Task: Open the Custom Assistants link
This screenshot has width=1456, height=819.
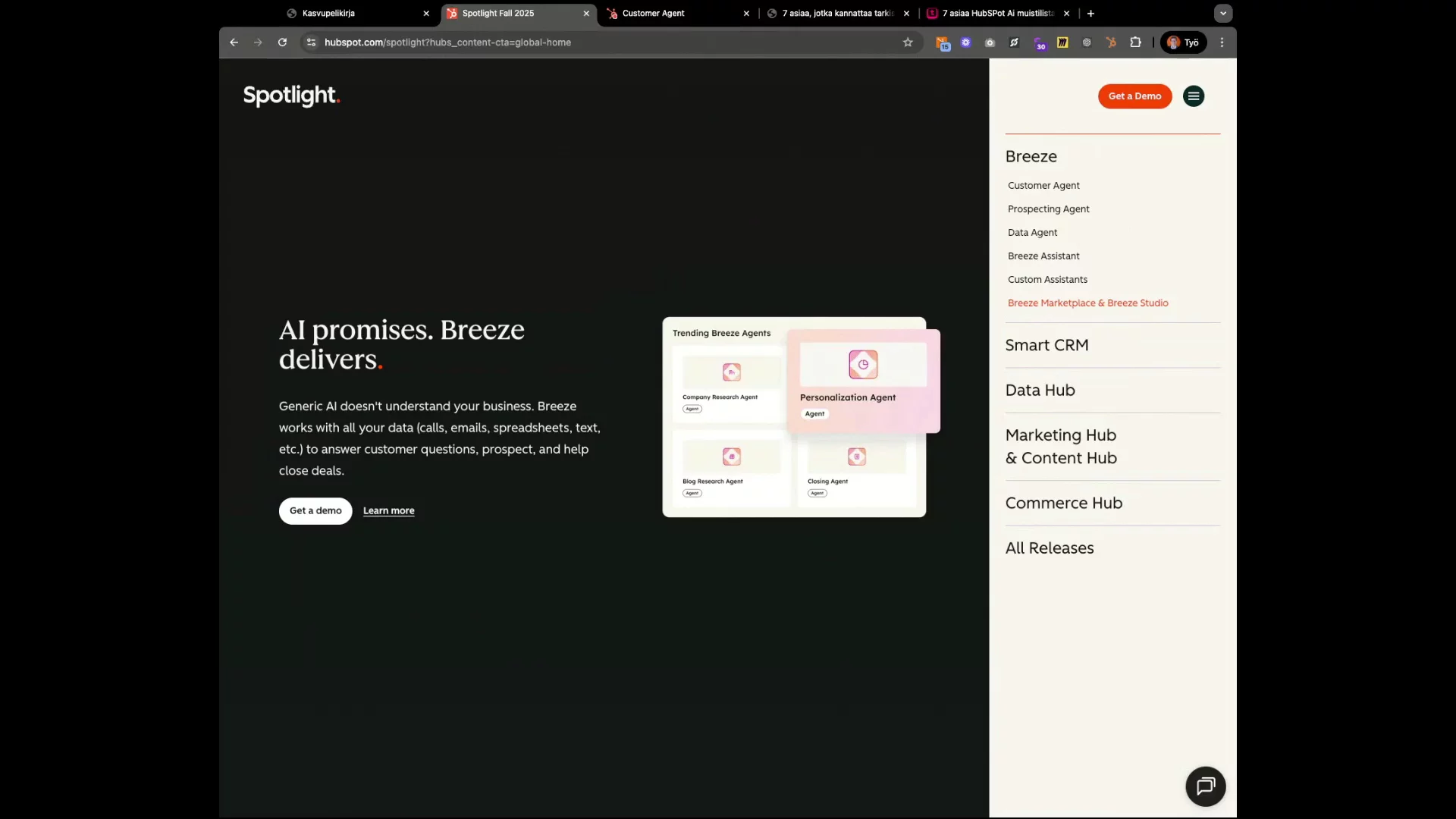Action: point(1047,280)
